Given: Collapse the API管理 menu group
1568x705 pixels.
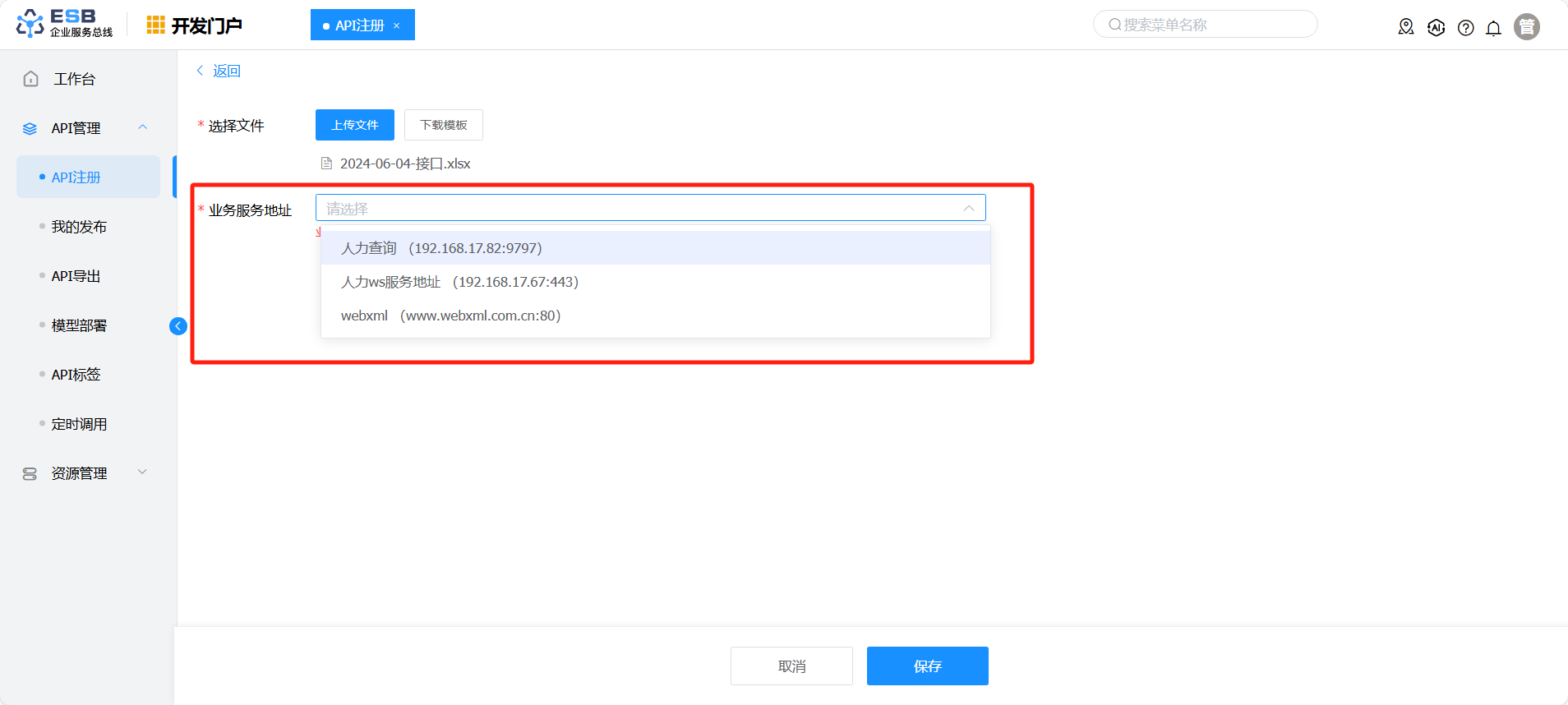Looking at the screenshot, I should (142, 127).
